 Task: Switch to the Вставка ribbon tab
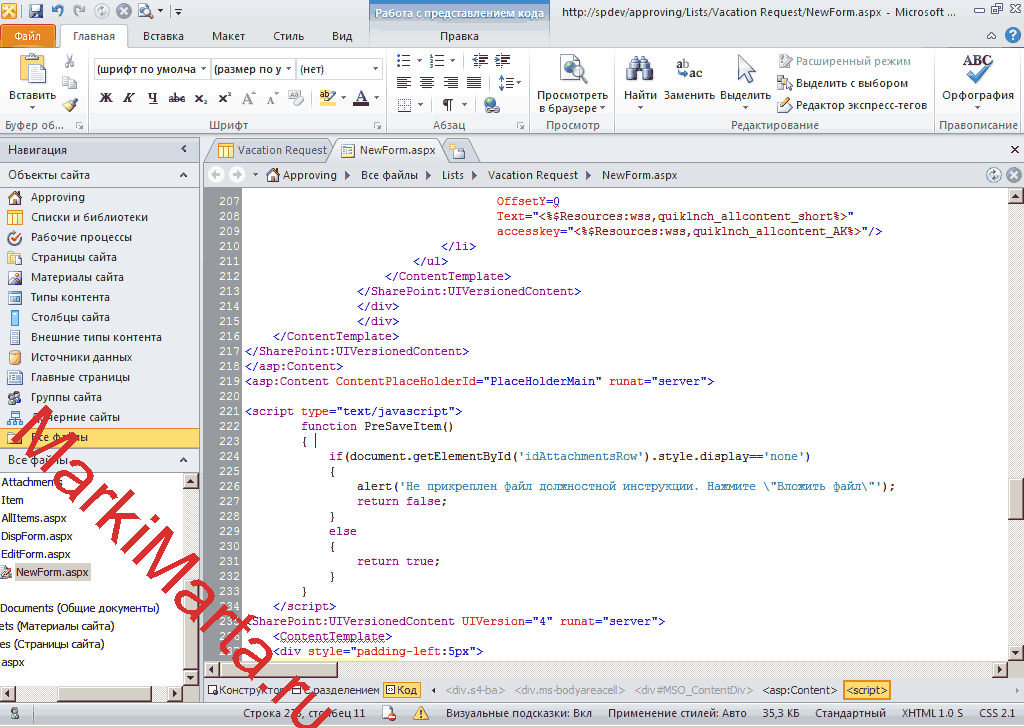pos(163,37)
